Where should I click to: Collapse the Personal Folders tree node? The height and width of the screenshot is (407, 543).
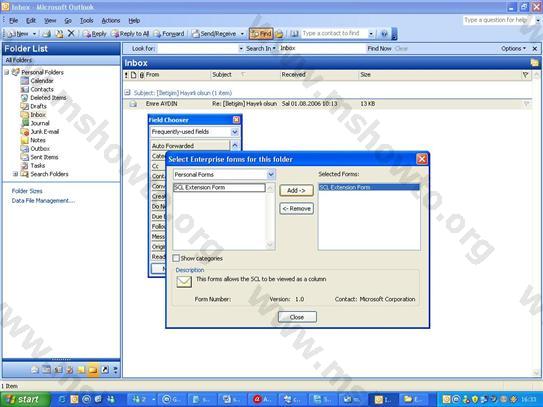pyautogui.click(x=7, y=72)
